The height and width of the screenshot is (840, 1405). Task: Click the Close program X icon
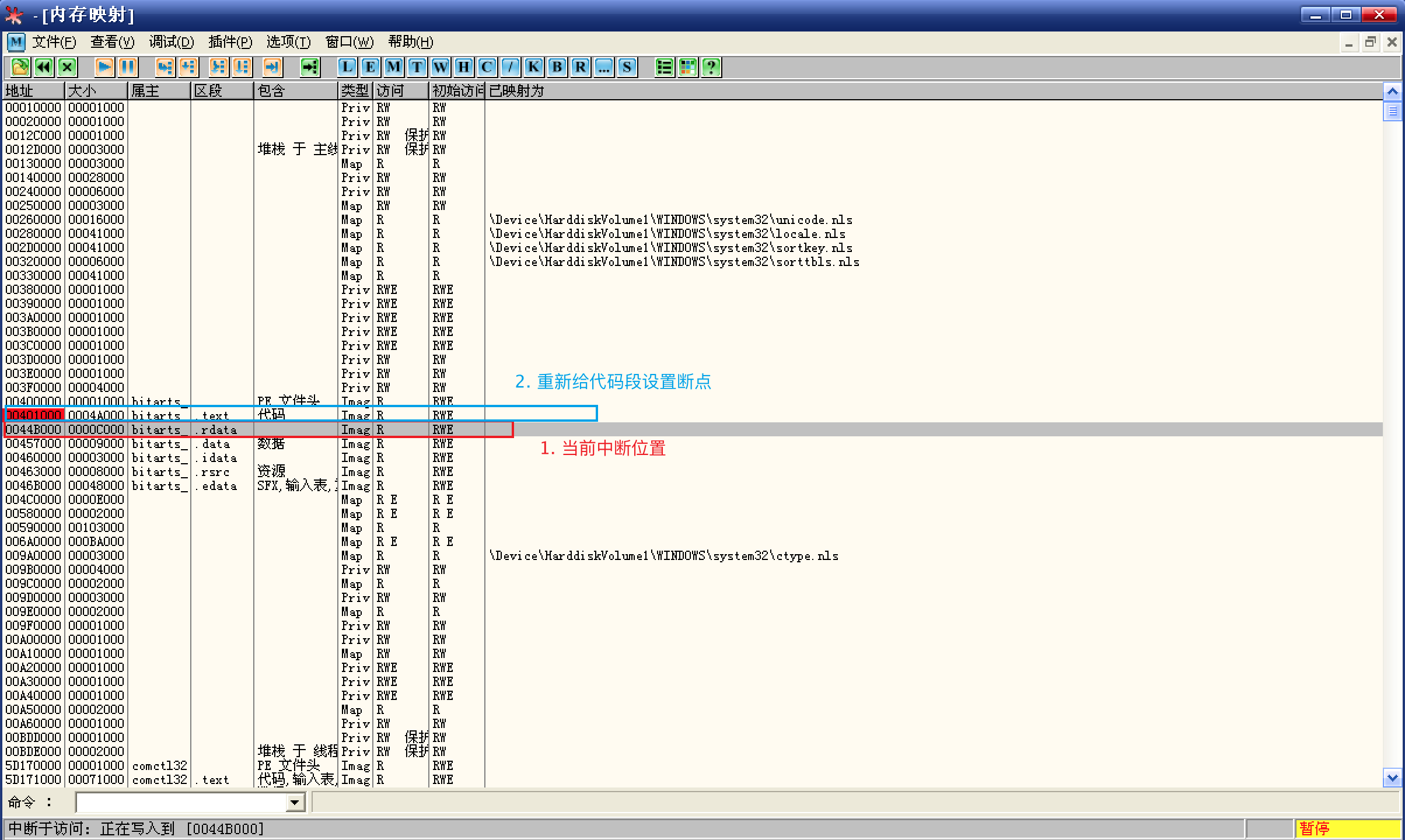67,67
